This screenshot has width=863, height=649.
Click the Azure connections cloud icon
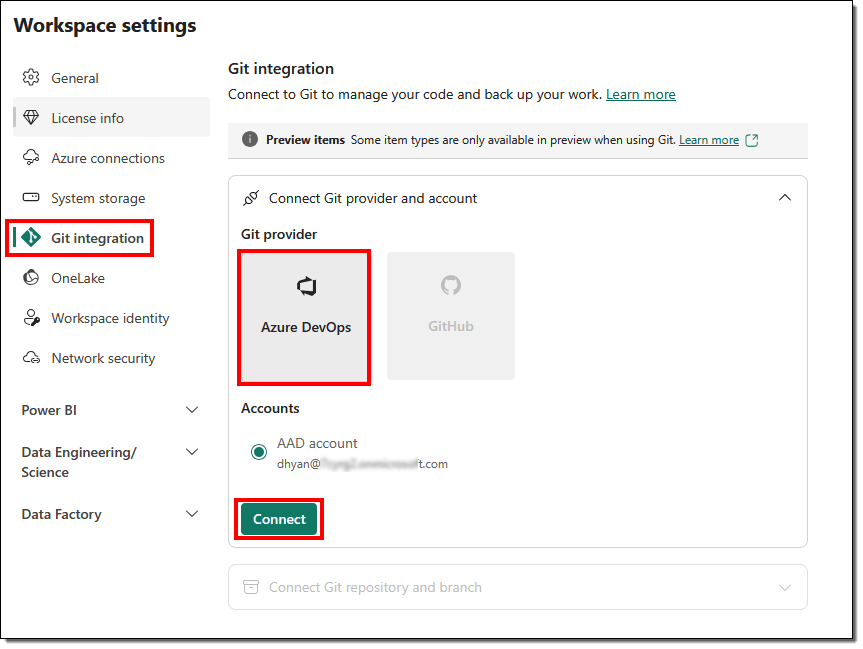tap(31, 158)
